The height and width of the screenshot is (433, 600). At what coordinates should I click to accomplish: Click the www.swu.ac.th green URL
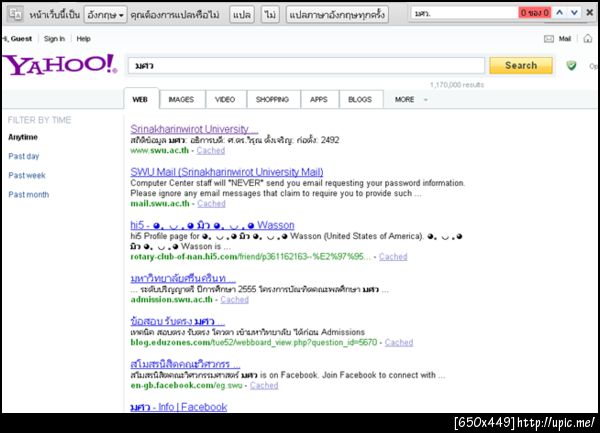tap(160, 150)
